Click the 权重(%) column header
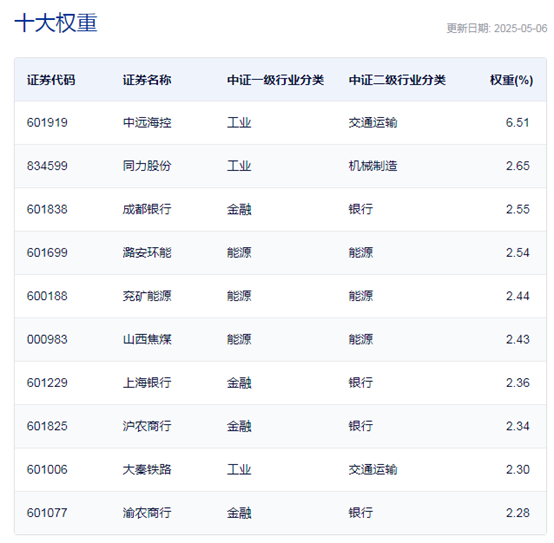The width and height of the screenshot is (554, 543). pos(511,80)
